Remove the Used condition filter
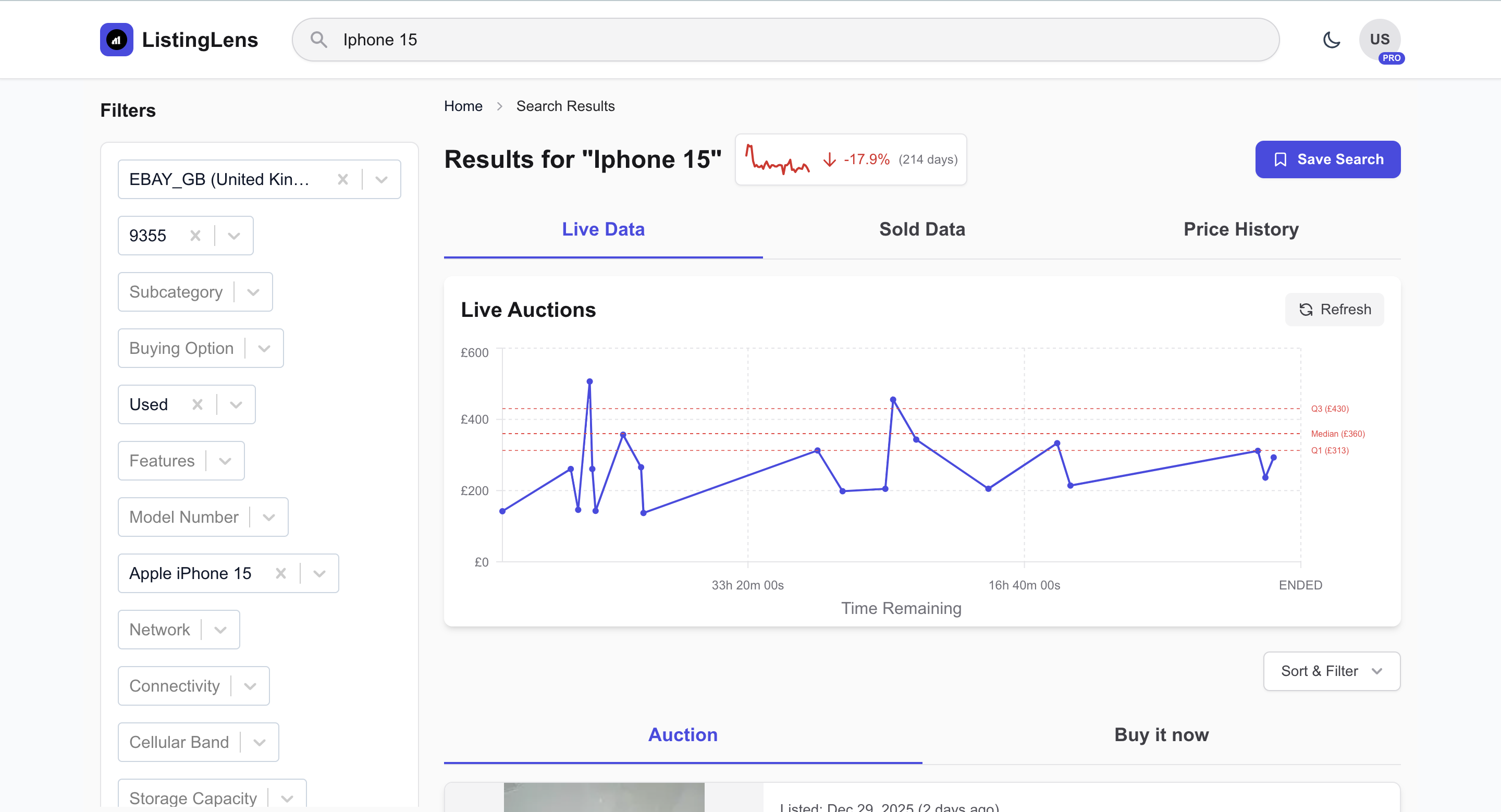This screenshot has height=812, width=1501. pos(196,404)
